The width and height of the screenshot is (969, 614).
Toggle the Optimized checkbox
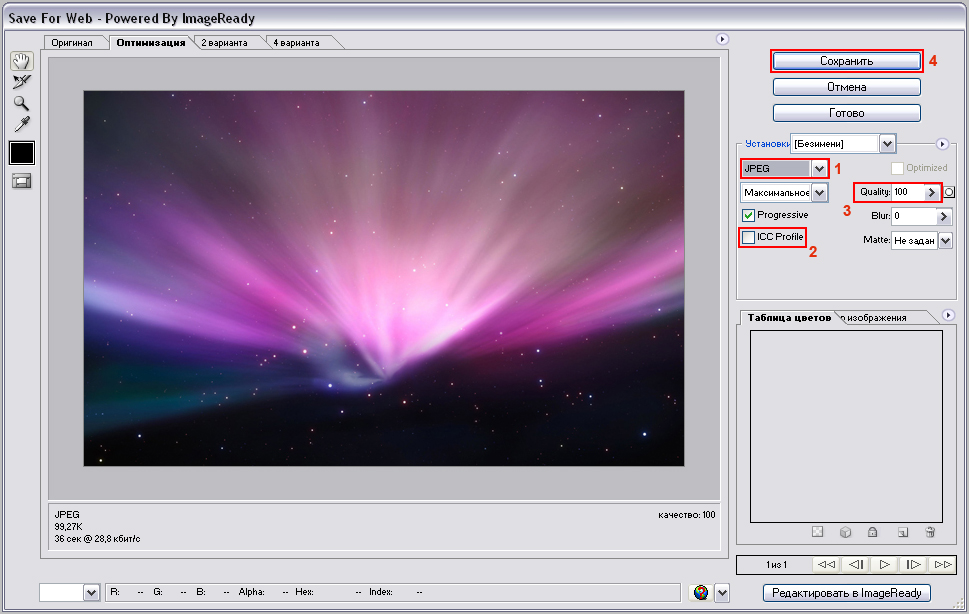point(897,168)
